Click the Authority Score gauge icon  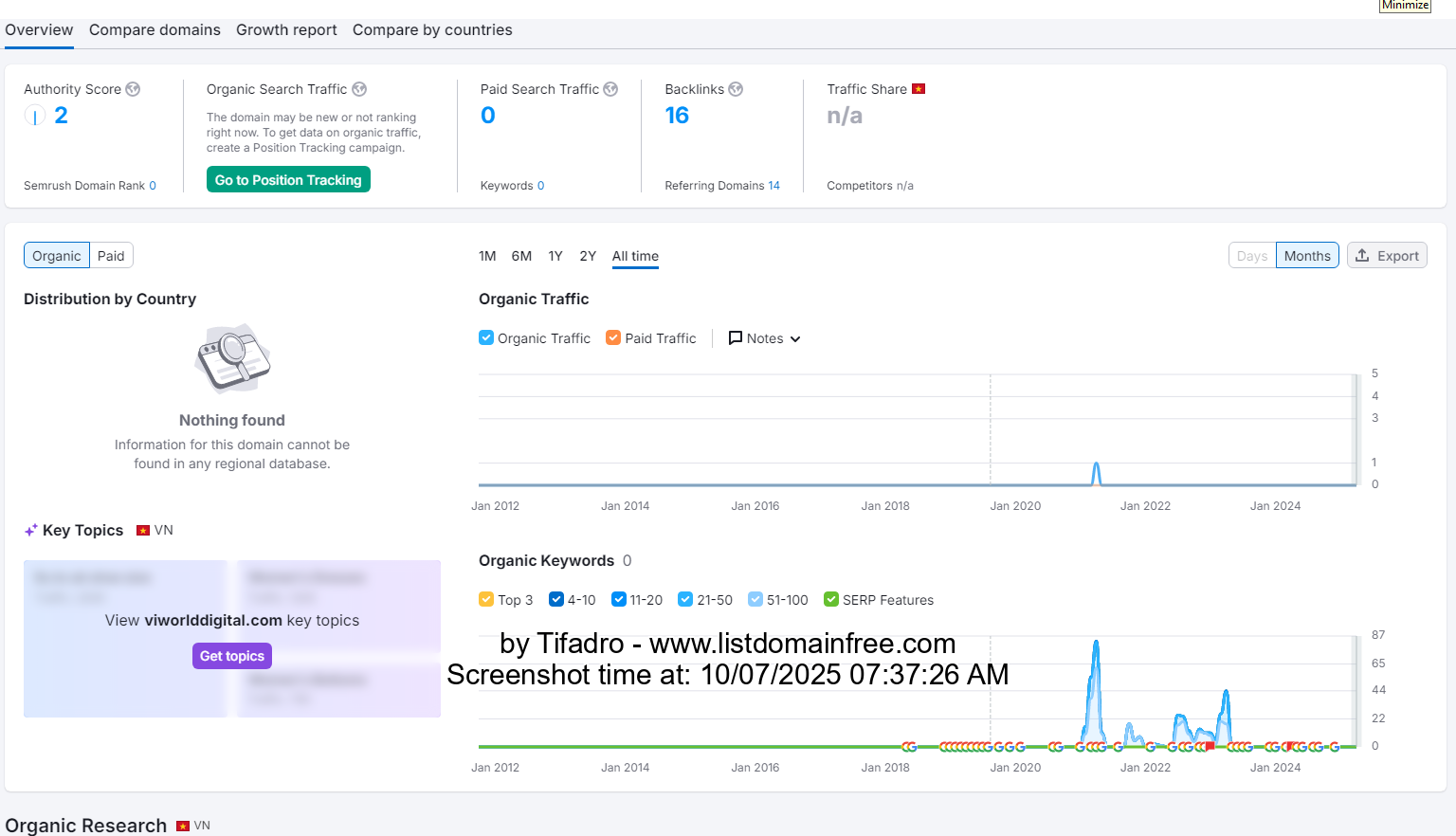[x=35, y=116]
